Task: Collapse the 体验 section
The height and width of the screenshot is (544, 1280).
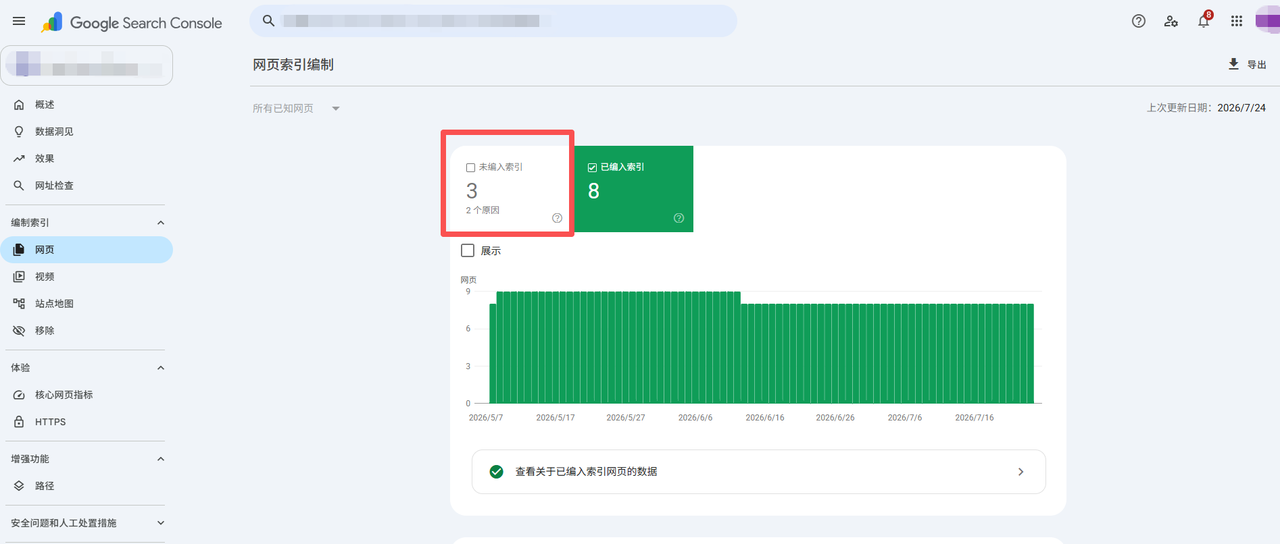Action: (161, 368)
